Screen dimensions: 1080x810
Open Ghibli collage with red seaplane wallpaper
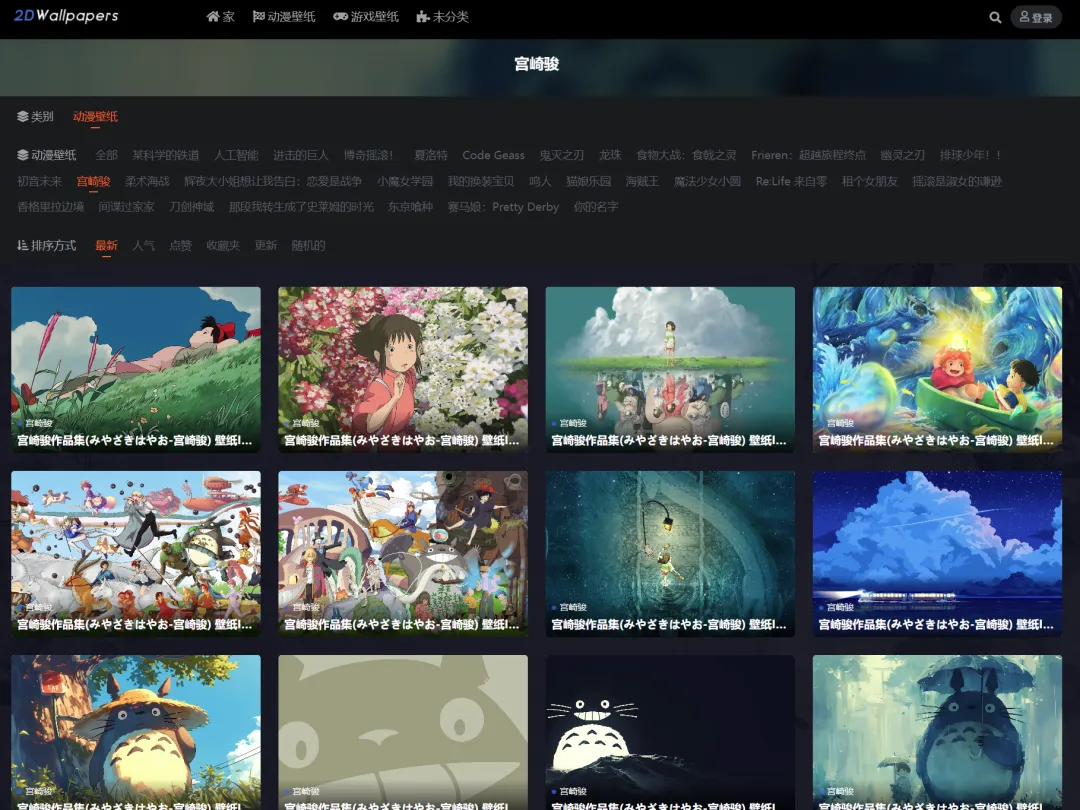pyautogui.click(x=403, y=554)
